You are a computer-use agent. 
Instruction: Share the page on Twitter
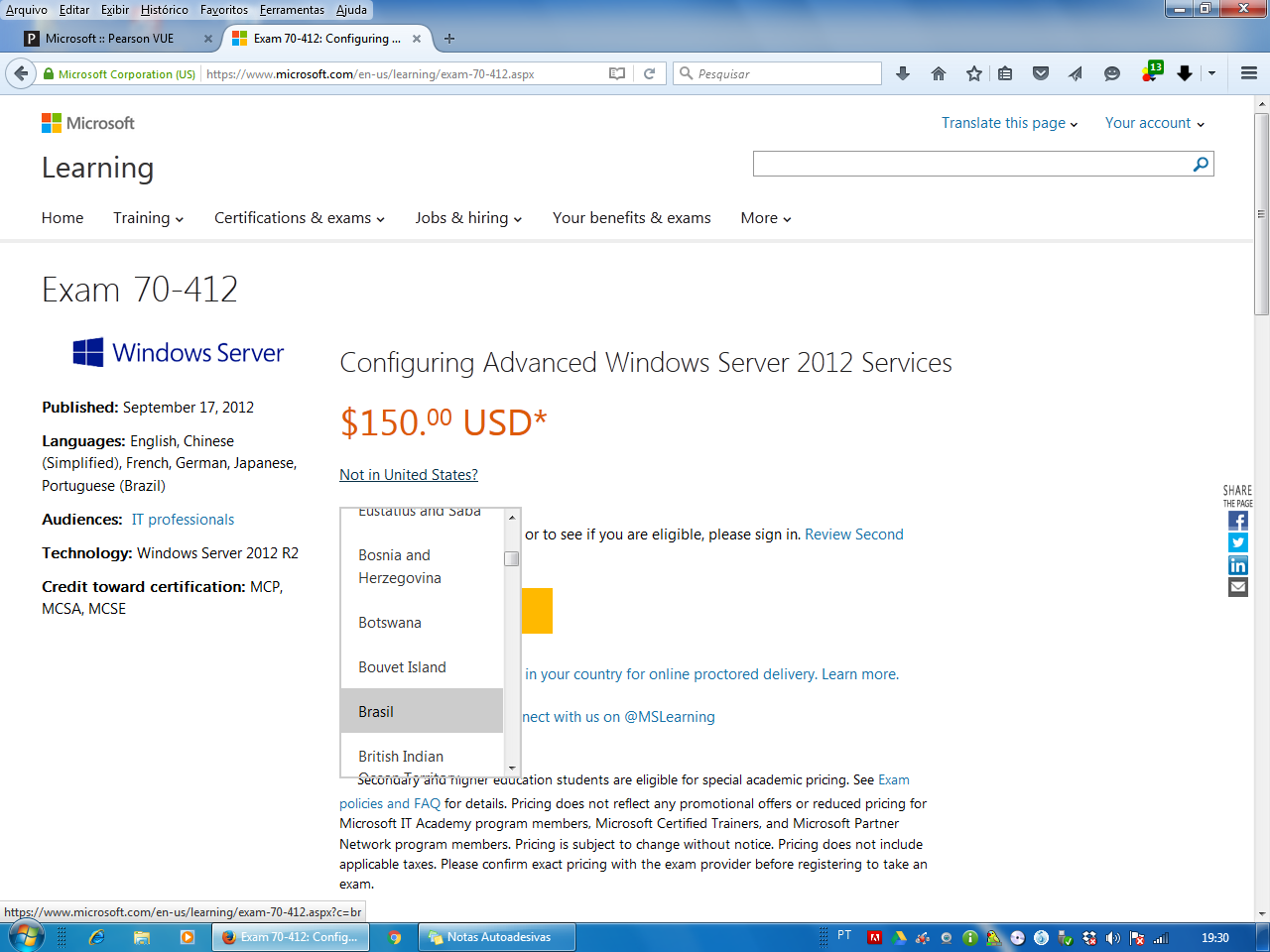pos(1238,542)
